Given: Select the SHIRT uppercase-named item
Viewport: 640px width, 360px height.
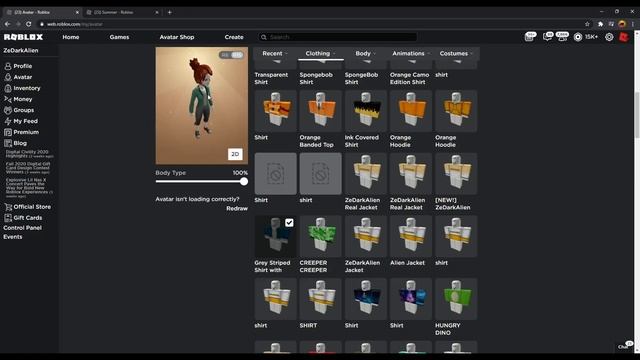Looking at the screenshot, I should click(320, 304).
